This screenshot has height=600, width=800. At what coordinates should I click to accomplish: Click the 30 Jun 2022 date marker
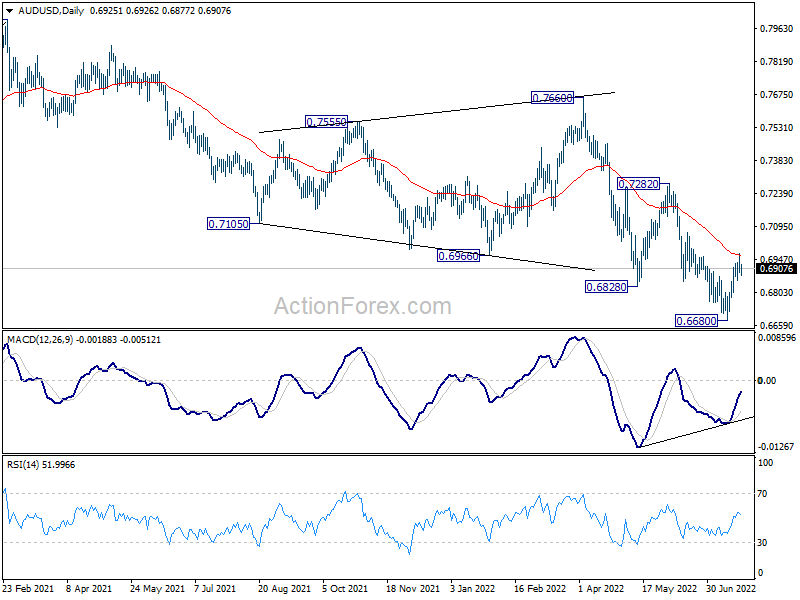point(731,588)
